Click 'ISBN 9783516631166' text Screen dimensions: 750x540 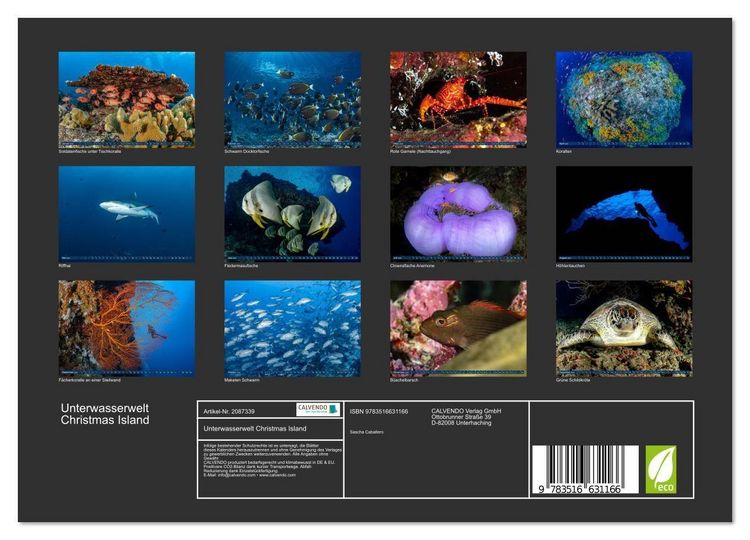click(x=379, y=411)
